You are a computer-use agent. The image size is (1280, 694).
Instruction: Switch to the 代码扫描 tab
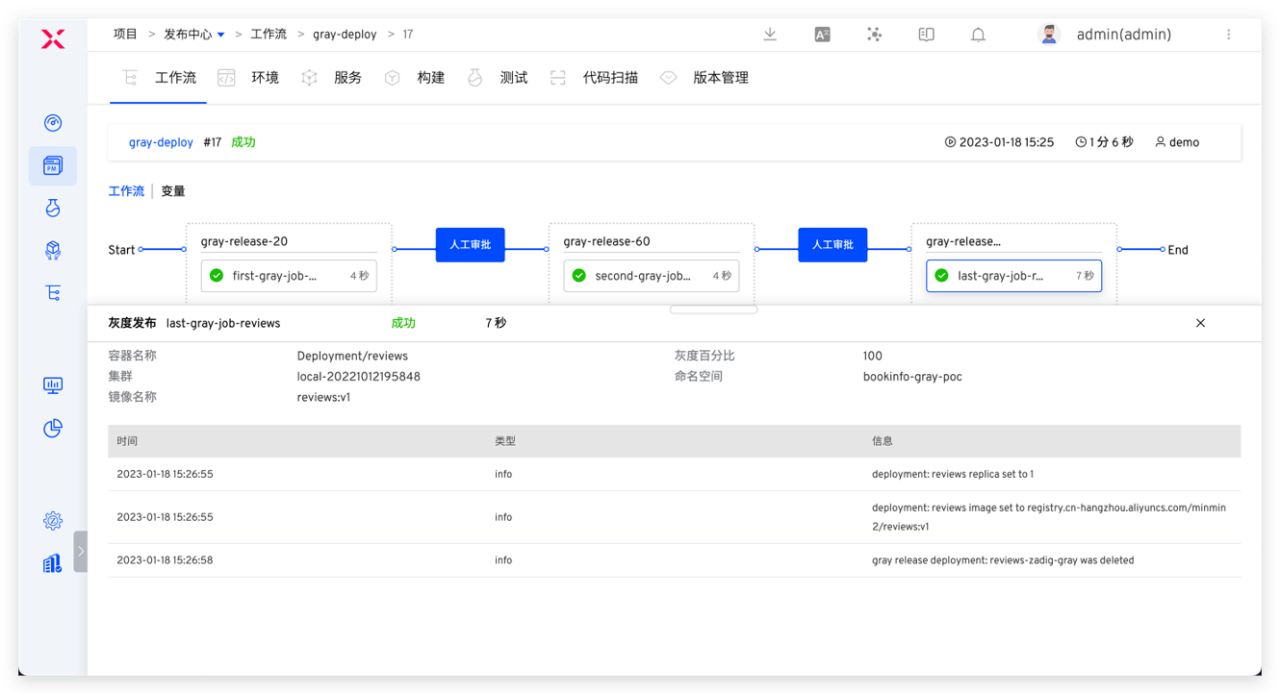click(x=609, y=78)
